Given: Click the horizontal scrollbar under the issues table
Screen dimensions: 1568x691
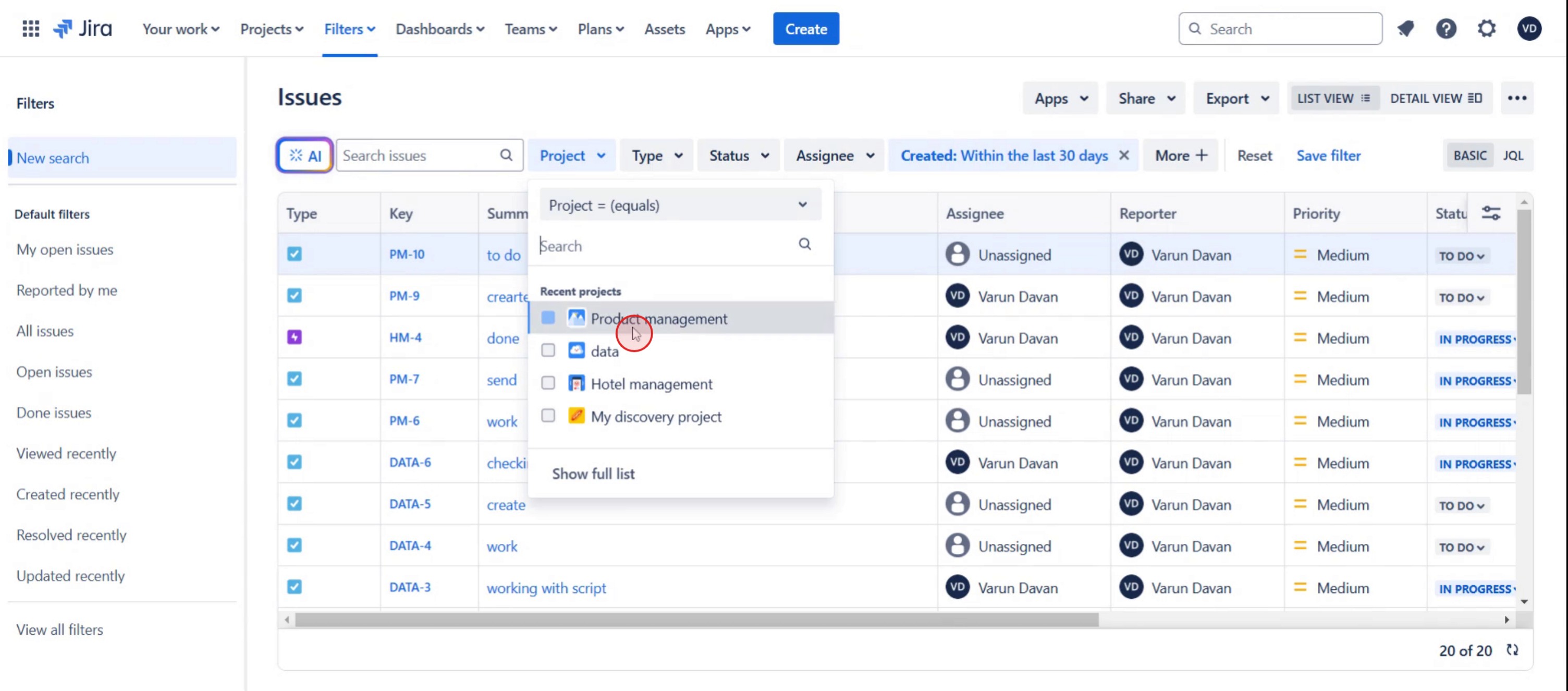Looking at the screenshot, I should pos(696,620).
